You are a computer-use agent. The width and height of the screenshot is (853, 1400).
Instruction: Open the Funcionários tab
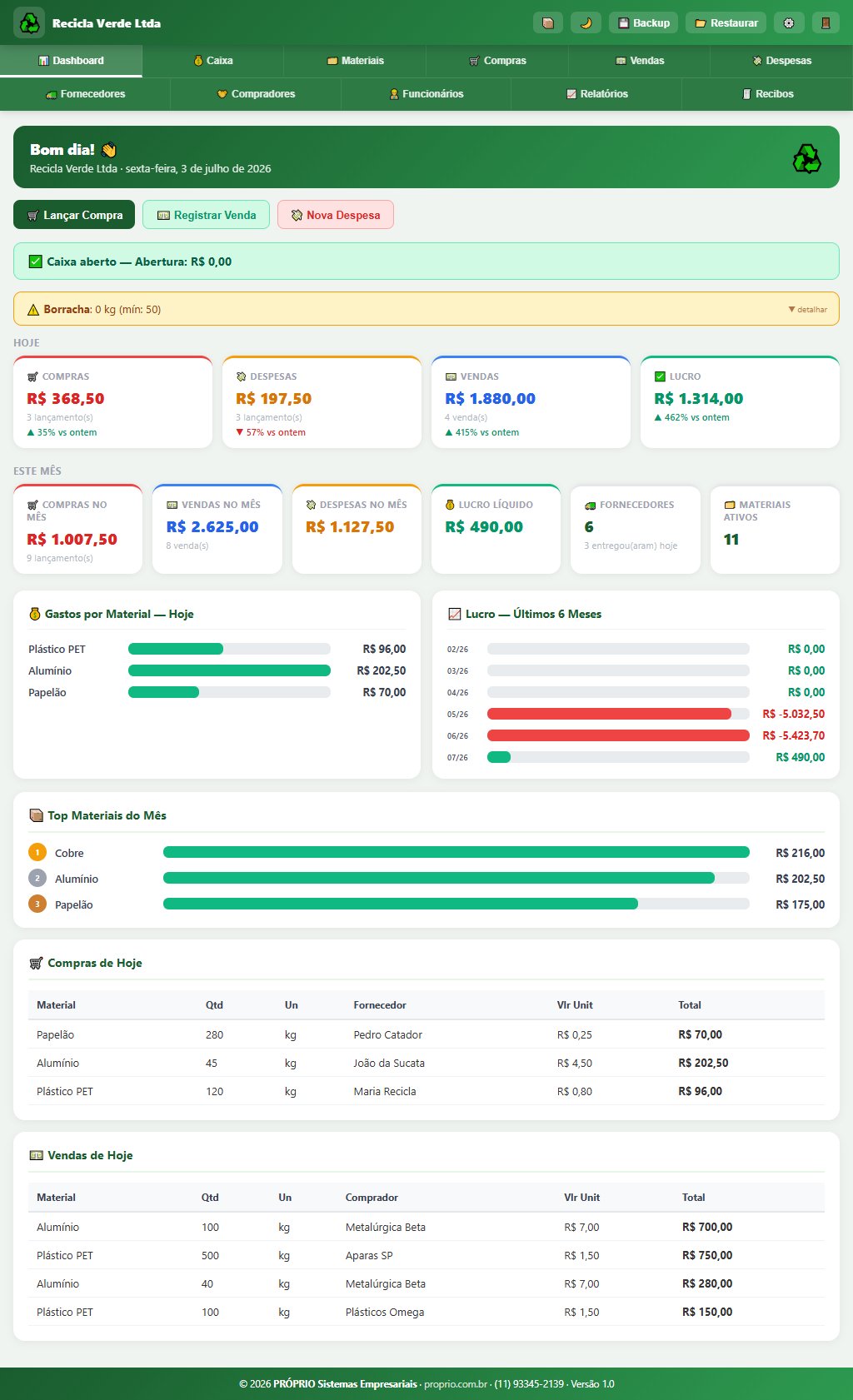tap(426, 94)
